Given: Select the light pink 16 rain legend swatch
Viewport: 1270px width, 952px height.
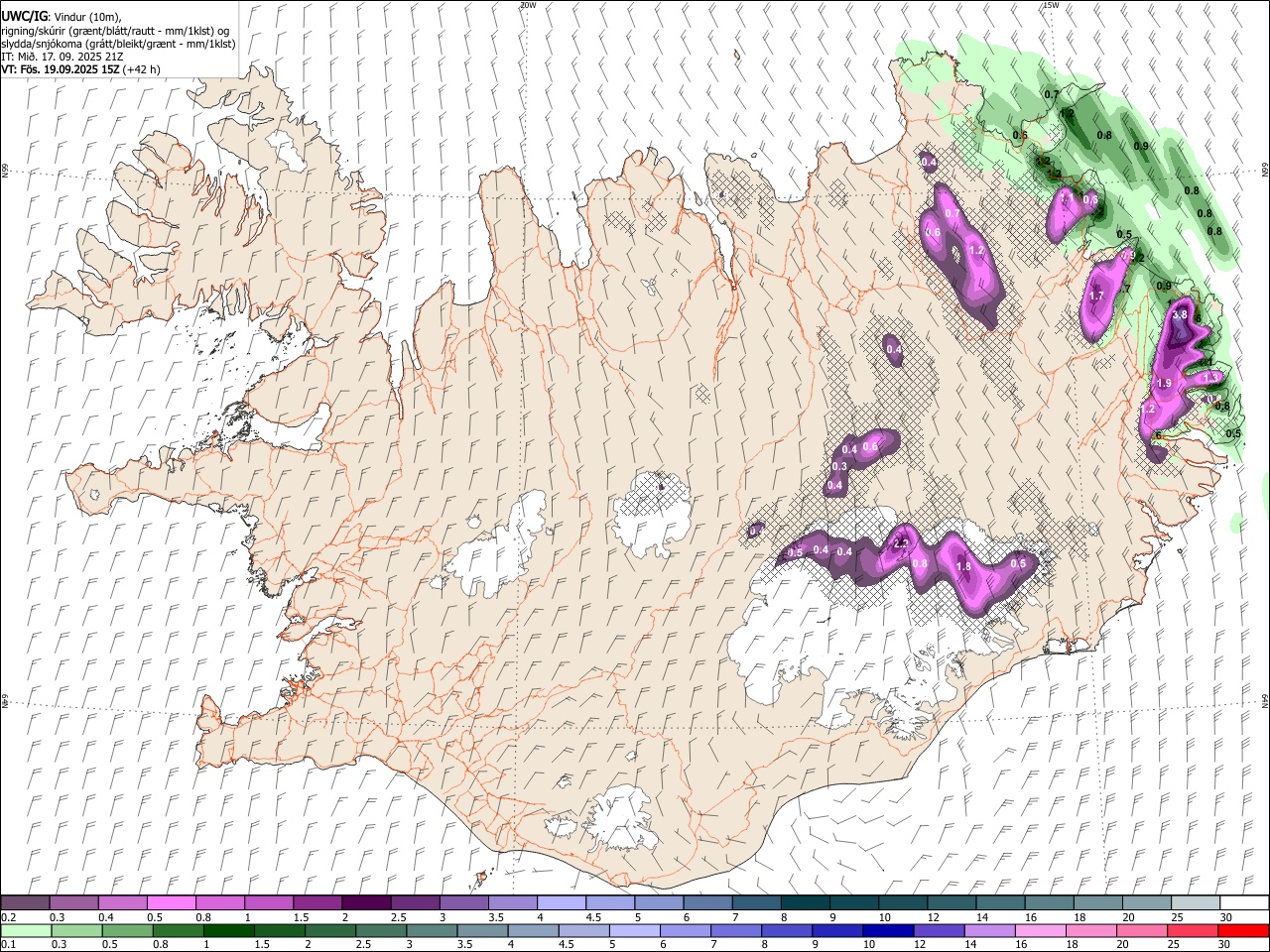Looking at the screenshot, I should point(1040,930).
